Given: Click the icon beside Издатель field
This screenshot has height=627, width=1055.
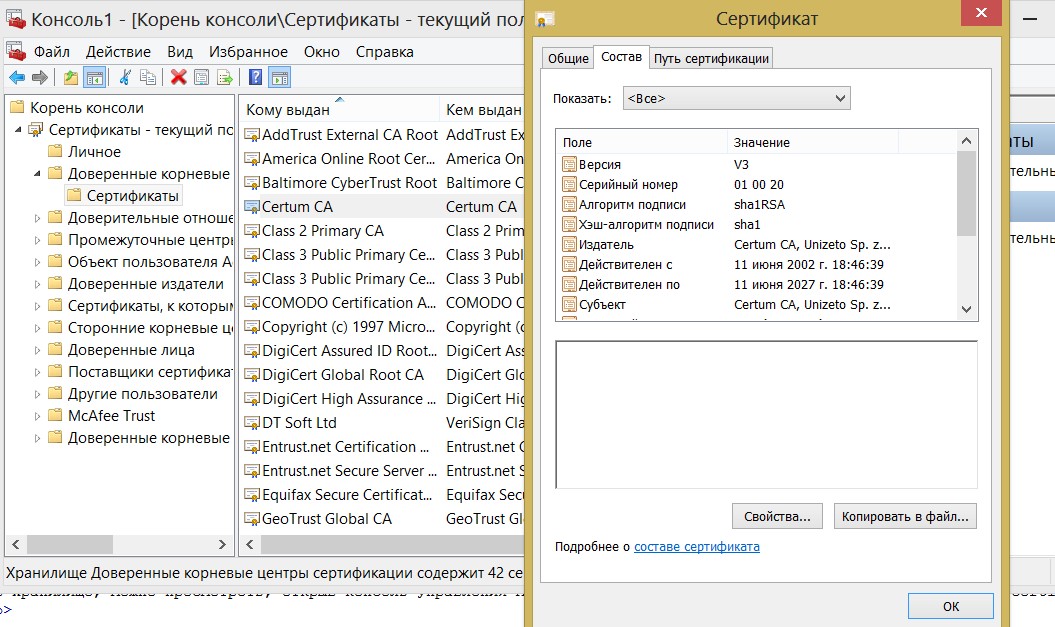Looking at the screenshot, I should tap(569, 244).
